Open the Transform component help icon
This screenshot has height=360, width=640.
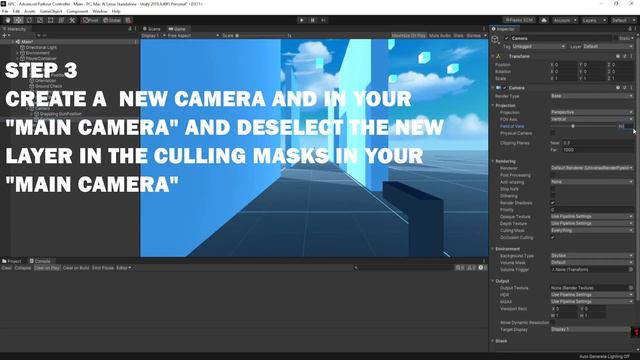tap(618, 56)
